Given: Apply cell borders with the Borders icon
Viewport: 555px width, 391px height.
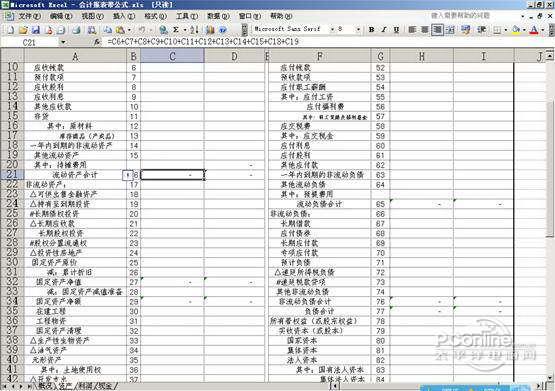Looking at the screenshot, I should [x=497, y=30].
